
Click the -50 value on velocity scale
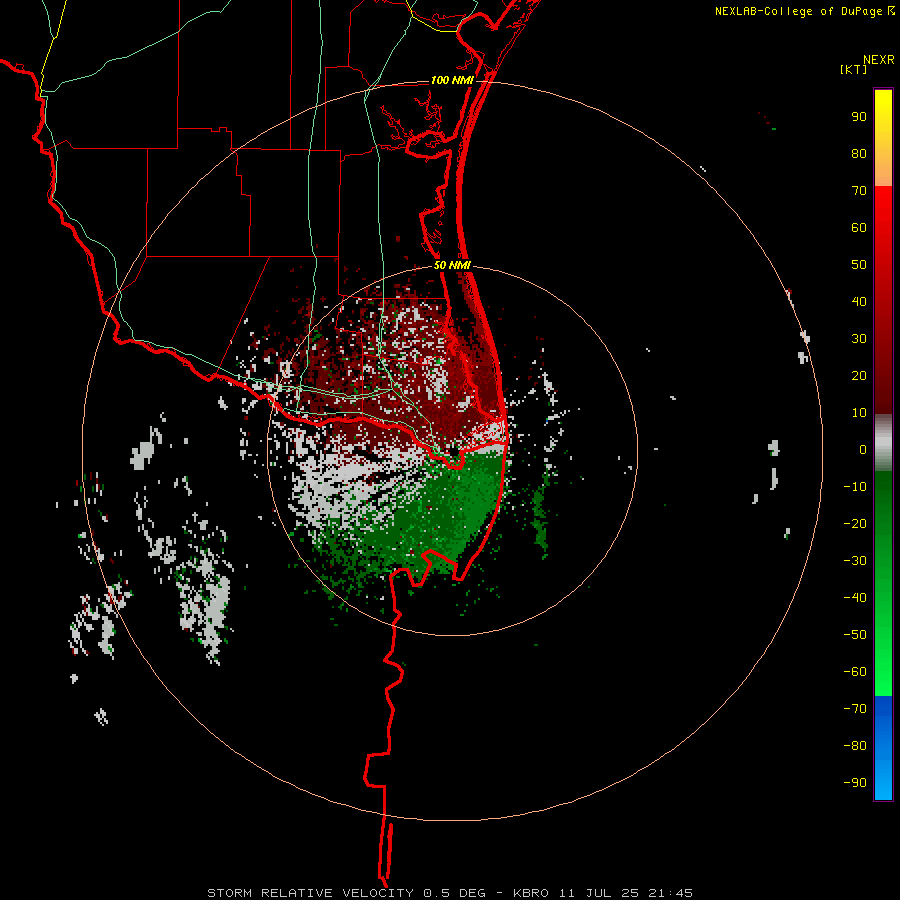click(x=855, y=635)
